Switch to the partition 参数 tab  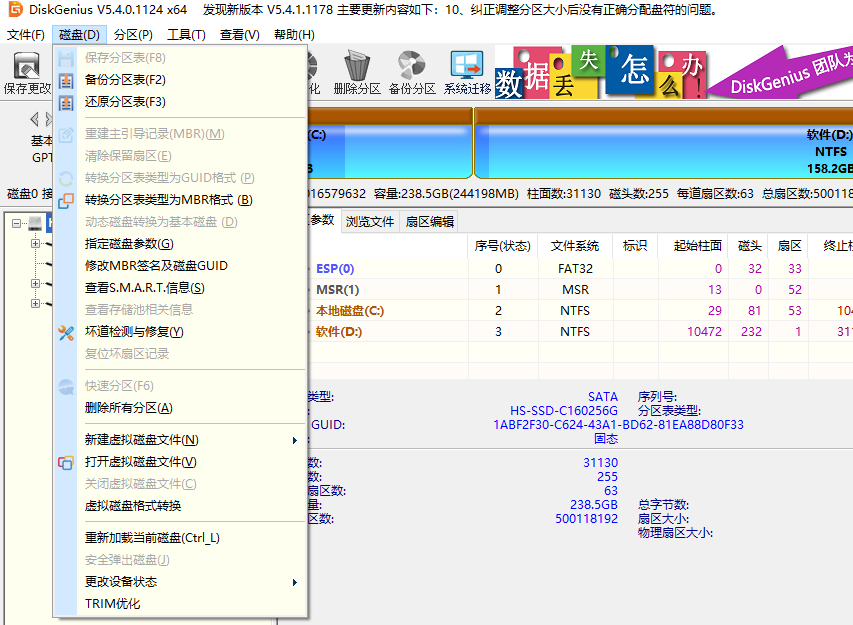[x=323, y=220]
